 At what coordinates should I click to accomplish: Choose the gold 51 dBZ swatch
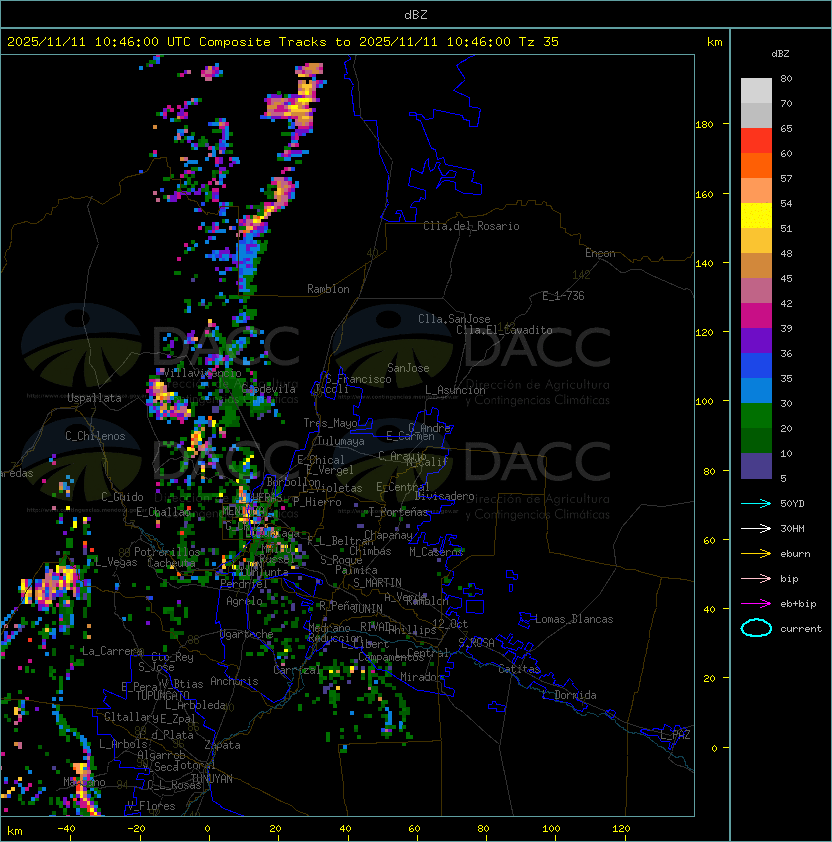pyautogui.click(x=756, y=241)
